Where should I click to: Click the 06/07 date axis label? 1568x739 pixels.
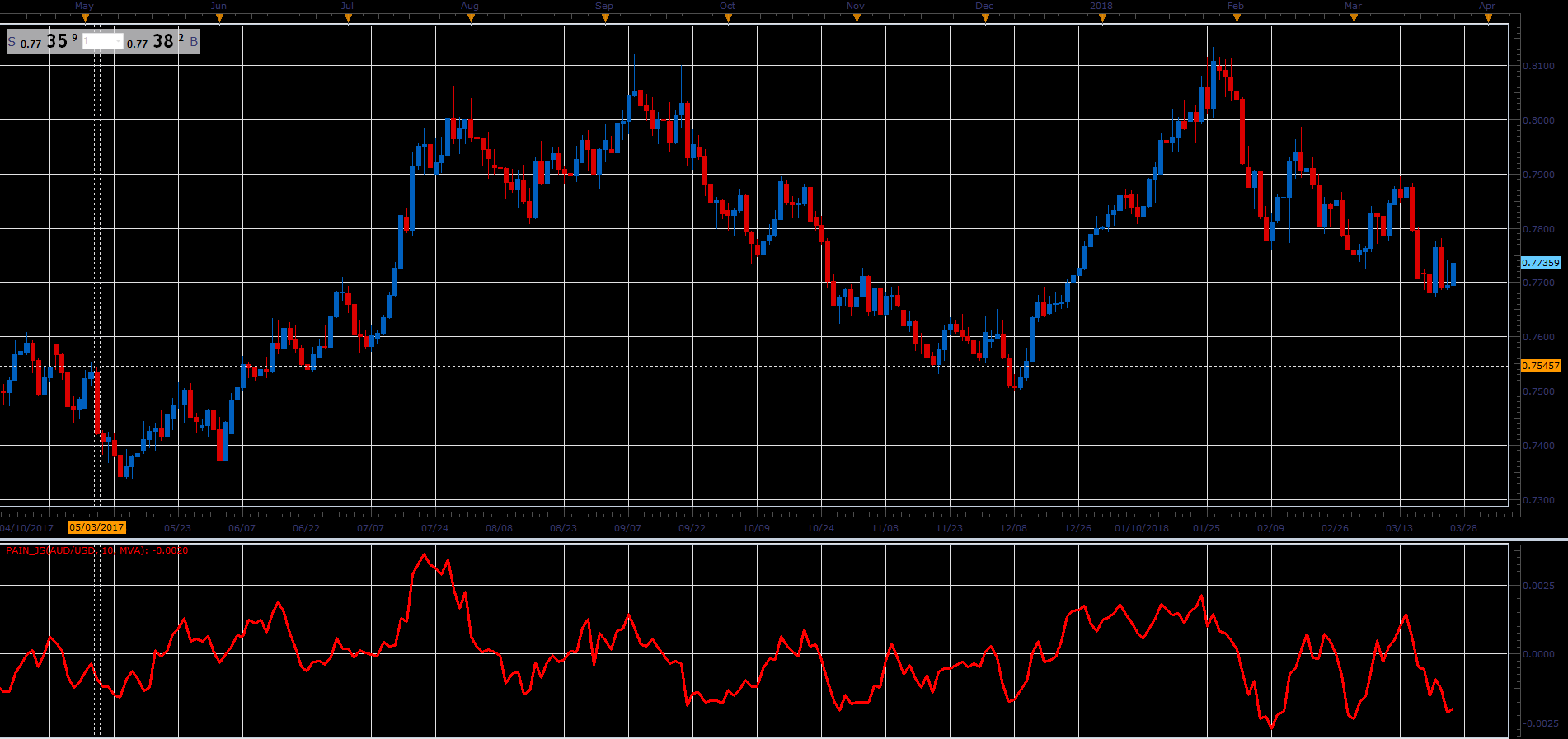coord(242,528)
